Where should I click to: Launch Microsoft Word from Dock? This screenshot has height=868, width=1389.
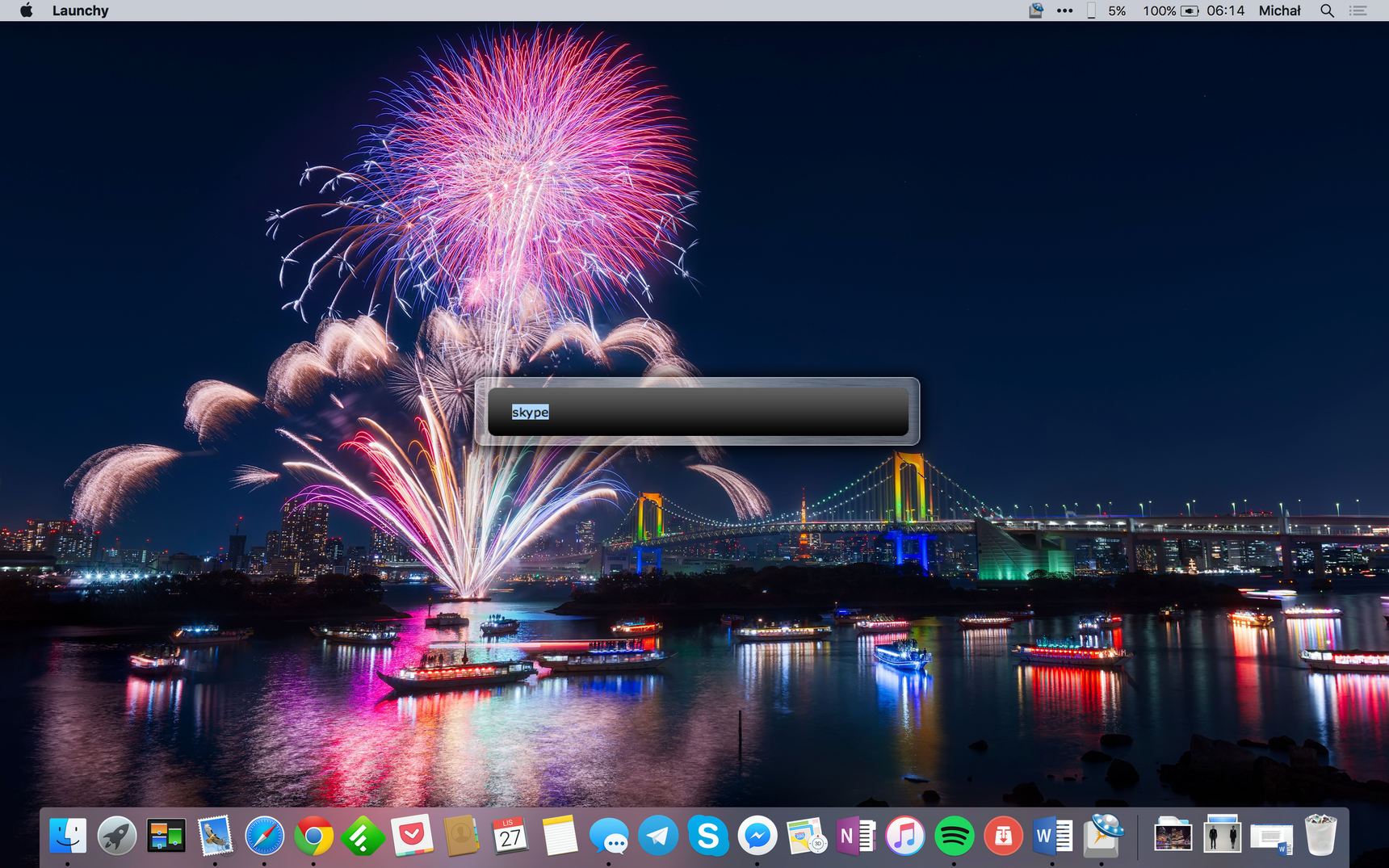1052,836
